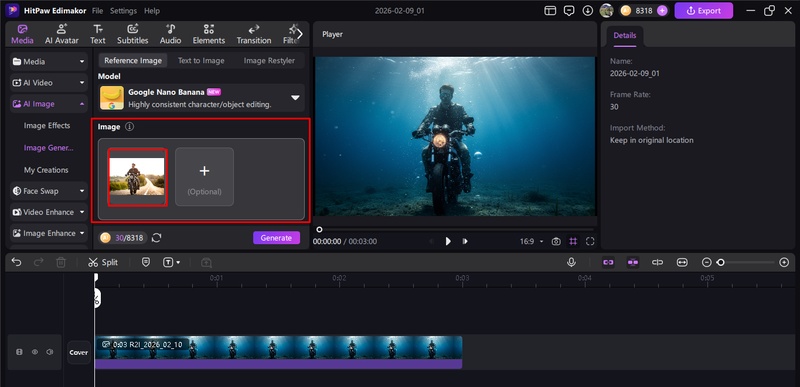Open the feedback message icon
Viewport: 800px width, 387px height.
[x=569, y=11]
